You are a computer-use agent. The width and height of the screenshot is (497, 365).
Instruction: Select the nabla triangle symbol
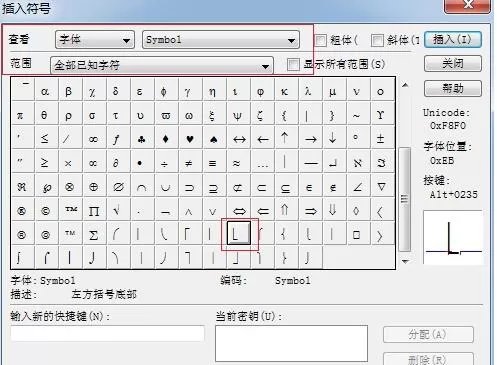click(382, 186)
